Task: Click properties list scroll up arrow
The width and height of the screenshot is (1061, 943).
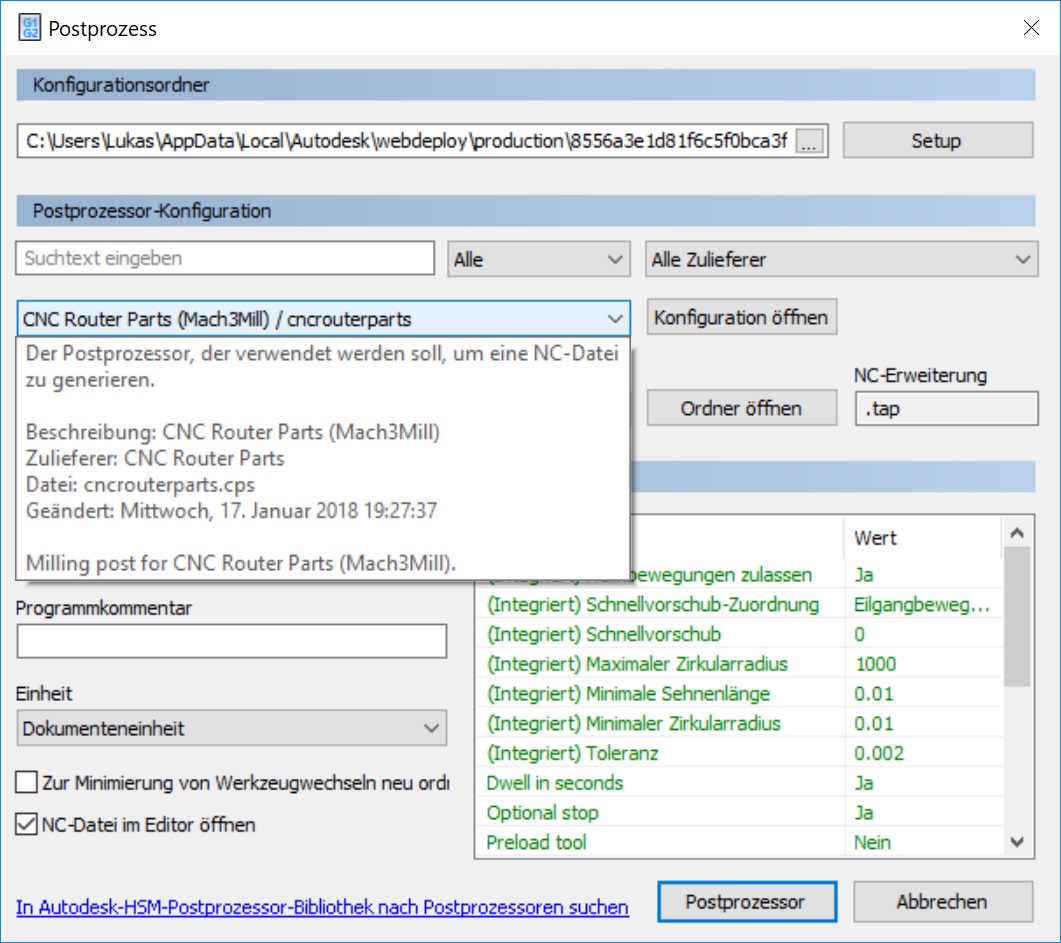Action: coord(1016,533)
